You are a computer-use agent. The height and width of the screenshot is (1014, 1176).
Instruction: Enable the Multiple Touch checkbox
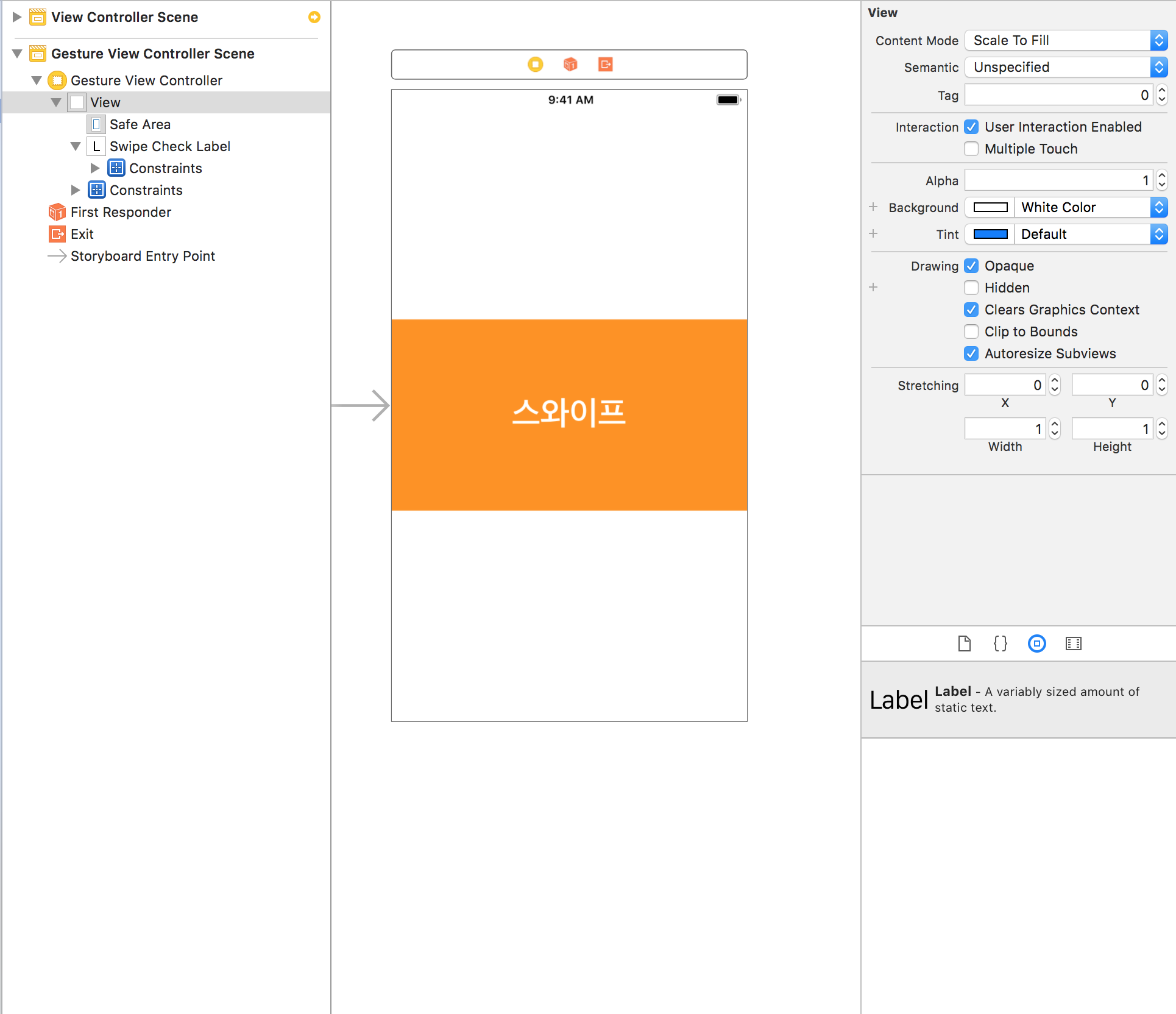point(971,149)
